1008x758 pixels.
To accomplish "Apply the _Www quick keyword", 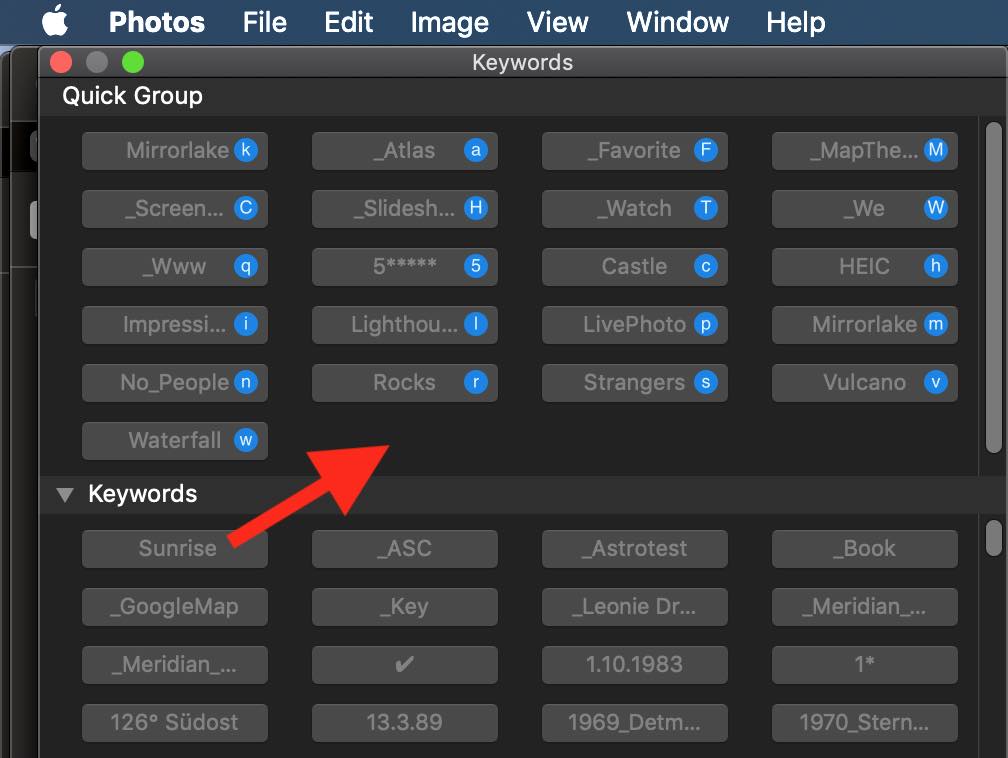I will click(x=175, y=266).
